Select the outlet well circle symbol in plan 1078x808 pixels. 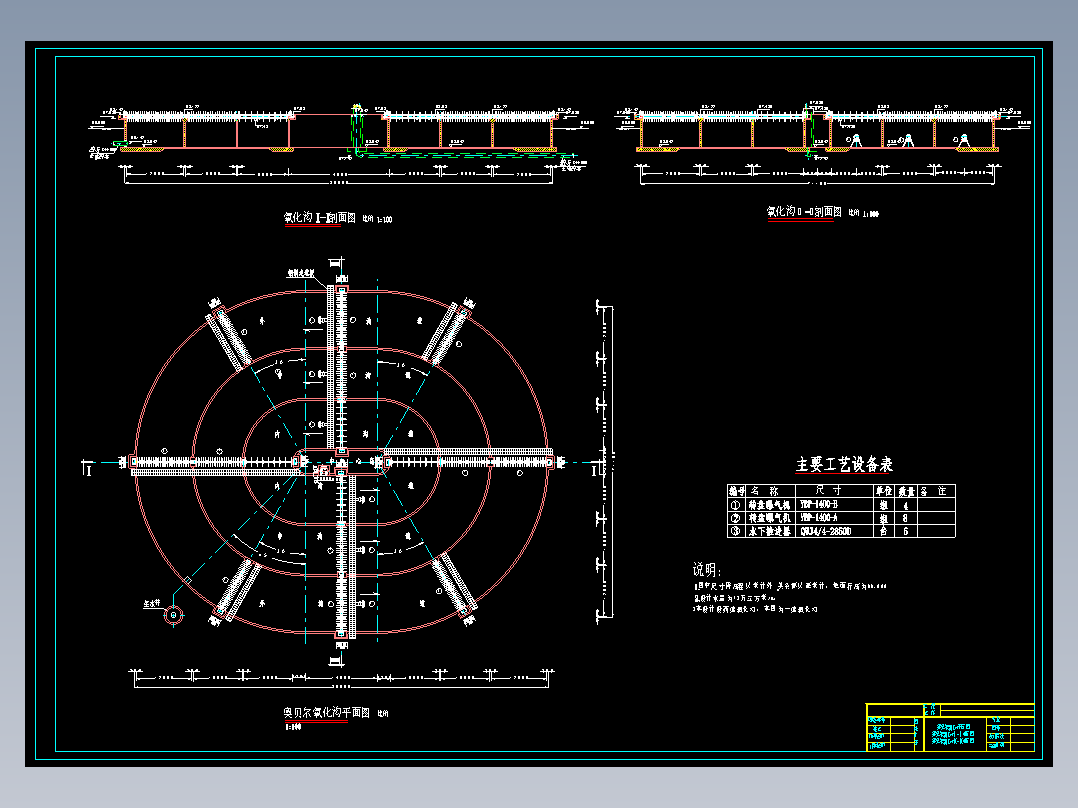coord(173,615)
